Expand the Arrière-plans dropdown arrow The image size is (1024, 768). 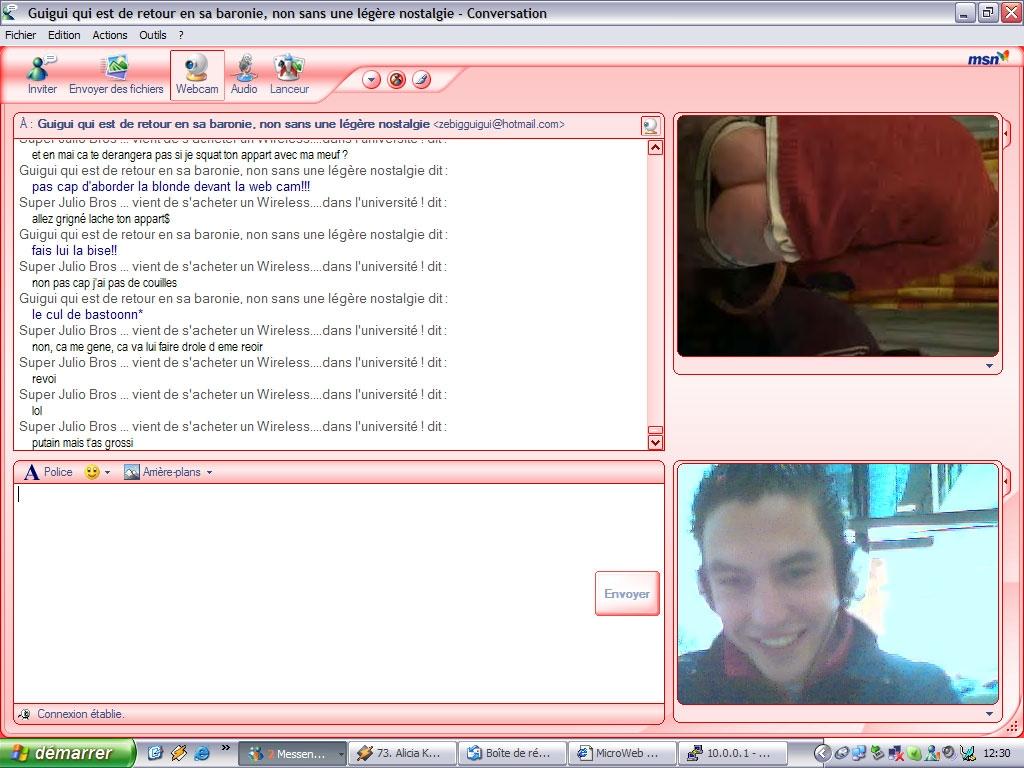(x=209, y=472)
